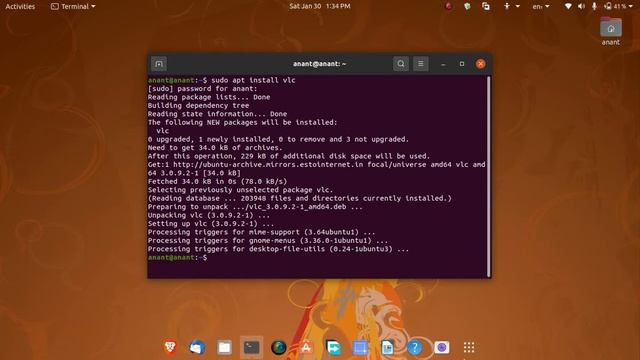Viewport: 640px width, 360px height.
Task: Open Help from the dock
Action: [415, 347]
